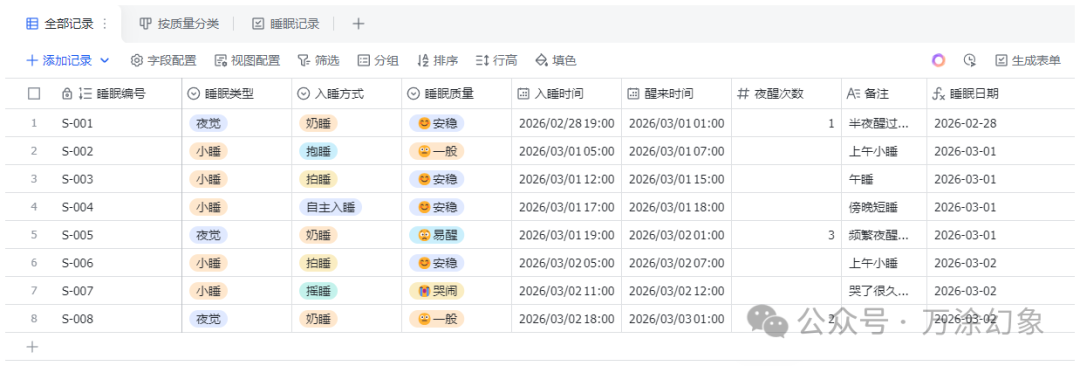The height and width of the screenshot is (366, 1080).
Task: Click the 易醒 quality tag in row S-005
Action: (437, 235)
